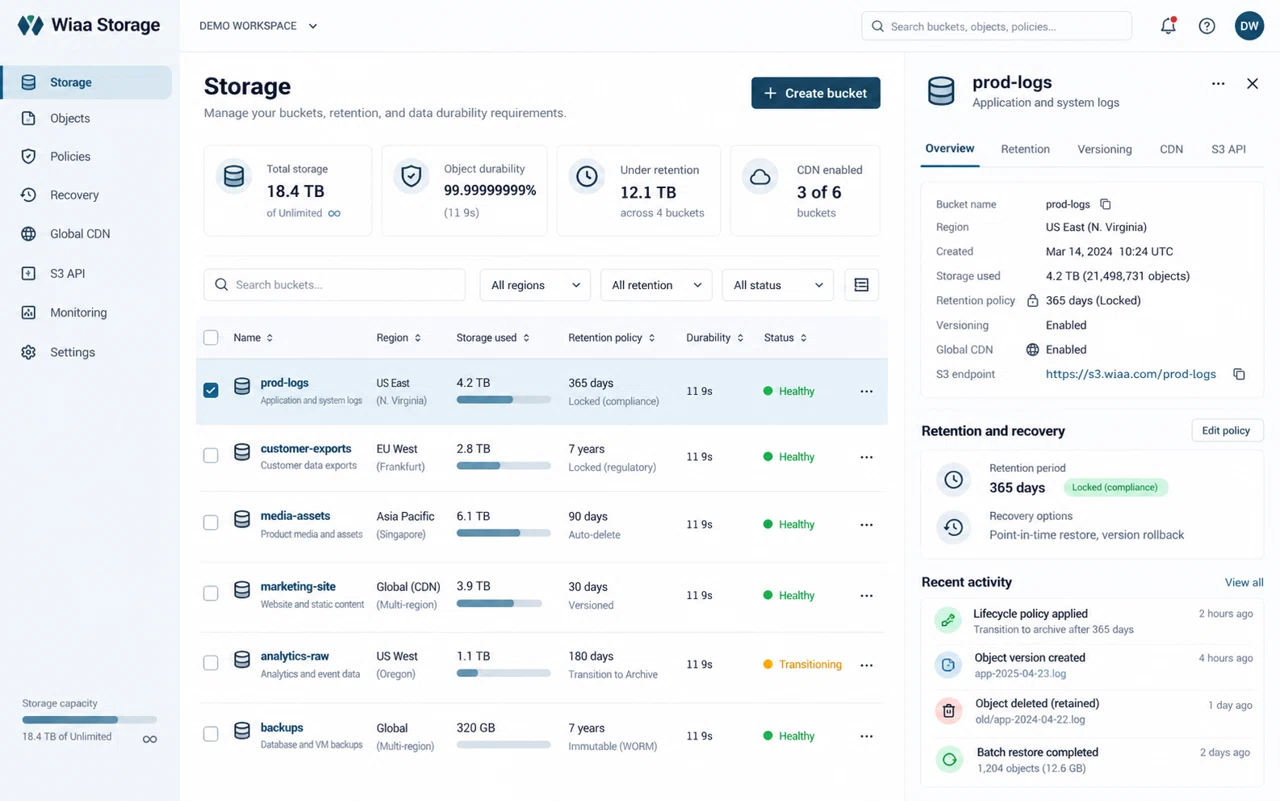Open the DW user avatar
This screenshot has height=801, width=1280.
[1249, 26]
